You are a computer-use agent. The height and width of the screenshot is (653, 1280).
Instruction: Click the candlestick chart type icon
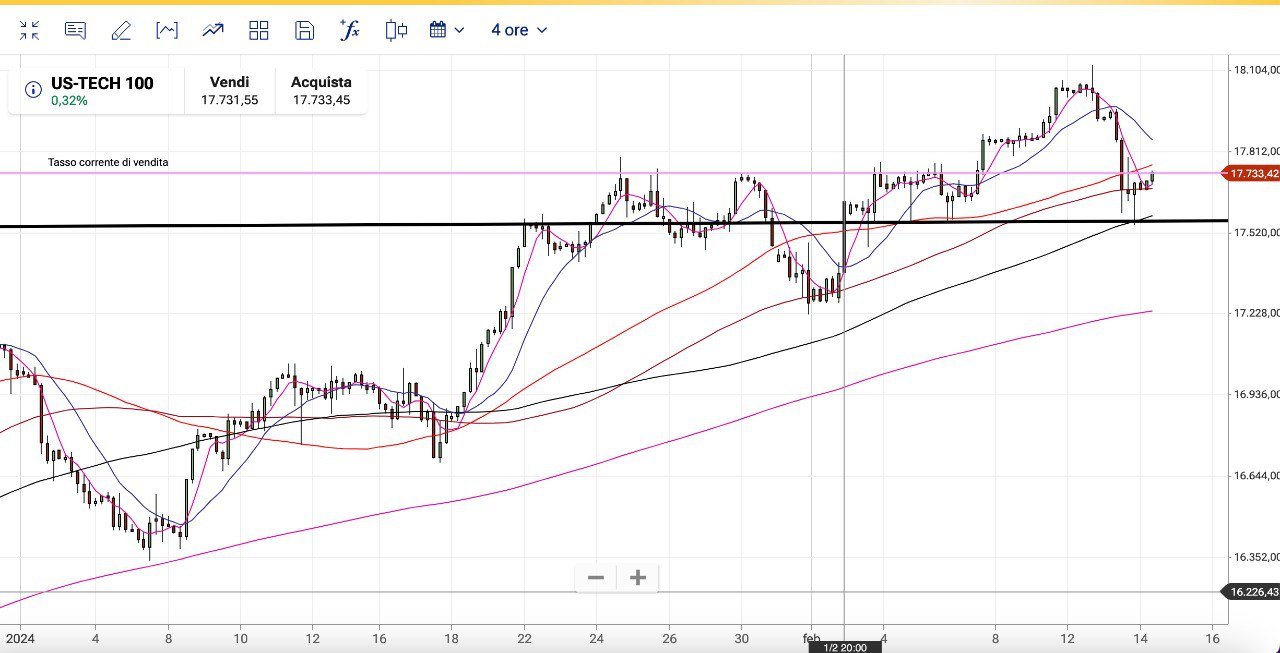click(x=396, y=30)
